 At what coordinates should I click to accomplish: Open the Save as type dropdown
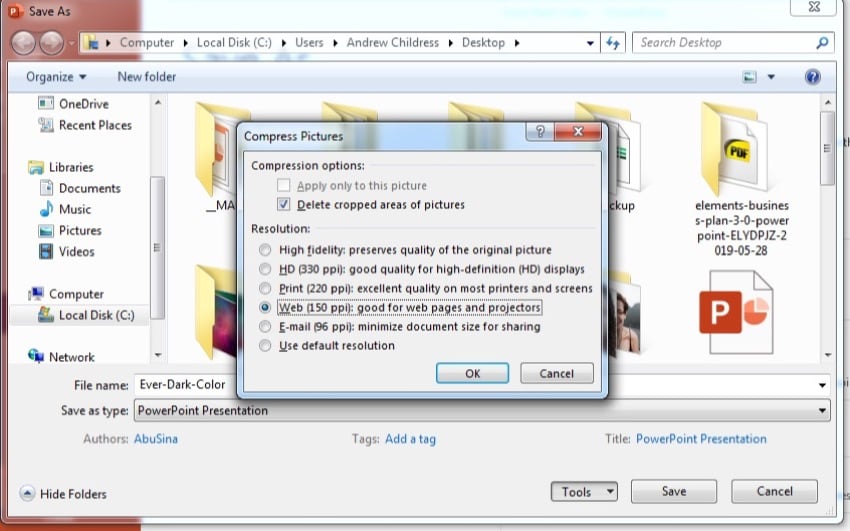coord(822,410)
